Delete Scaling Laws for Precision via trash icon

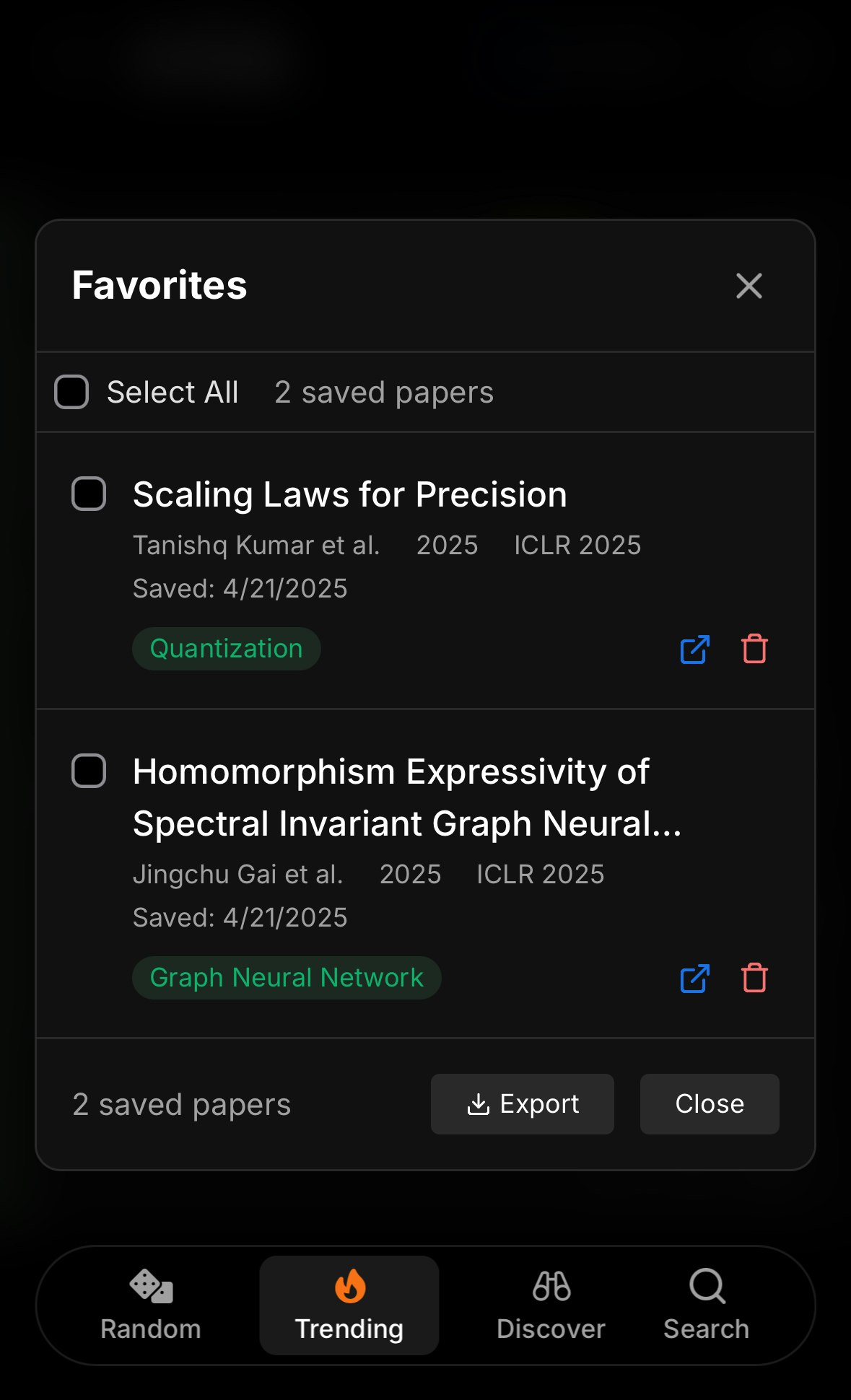[754, 649]
